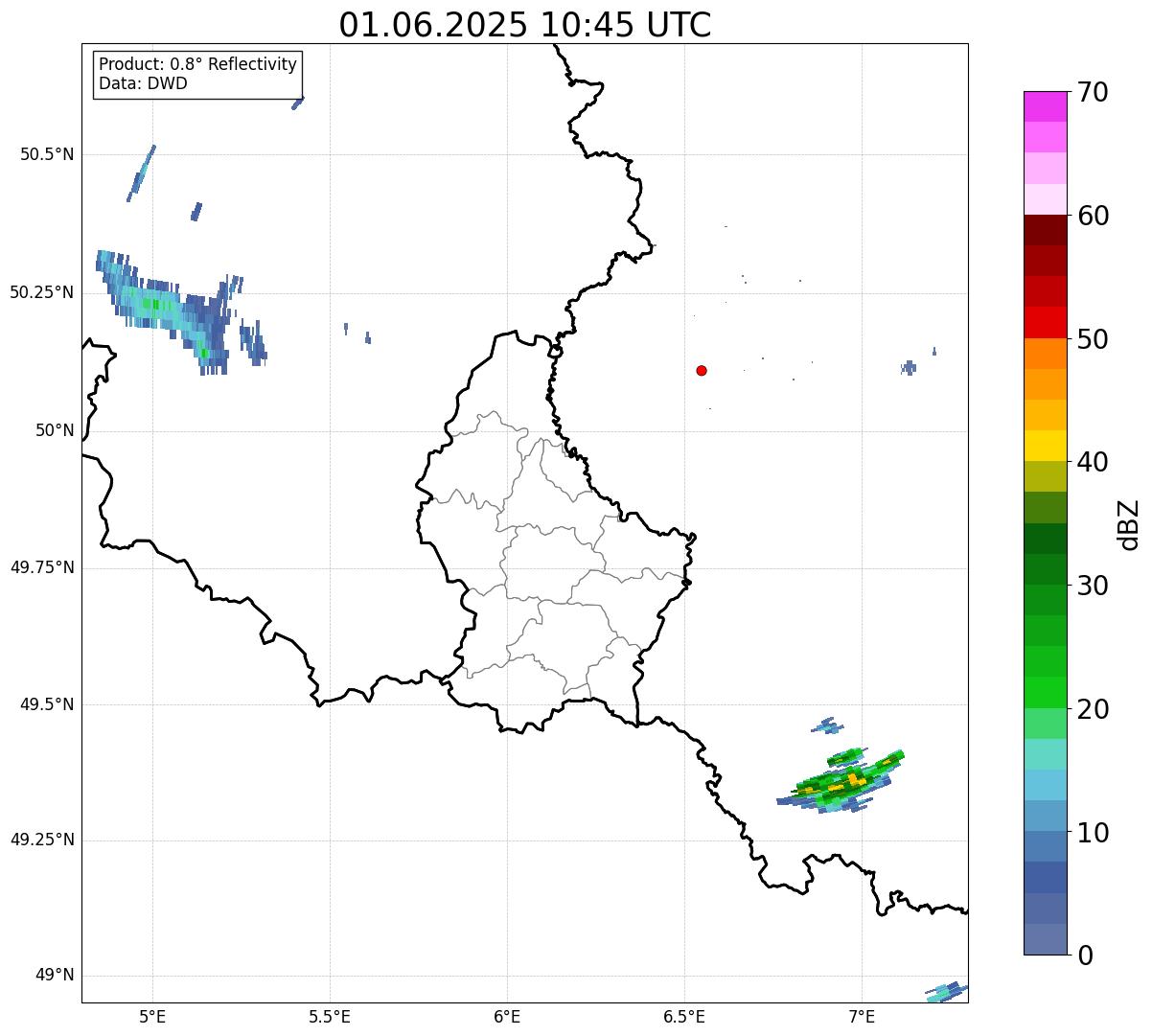Click the dBZ colorbar axis label
This screenshot has height=1036, width=1152.
tap(1129, 523)
